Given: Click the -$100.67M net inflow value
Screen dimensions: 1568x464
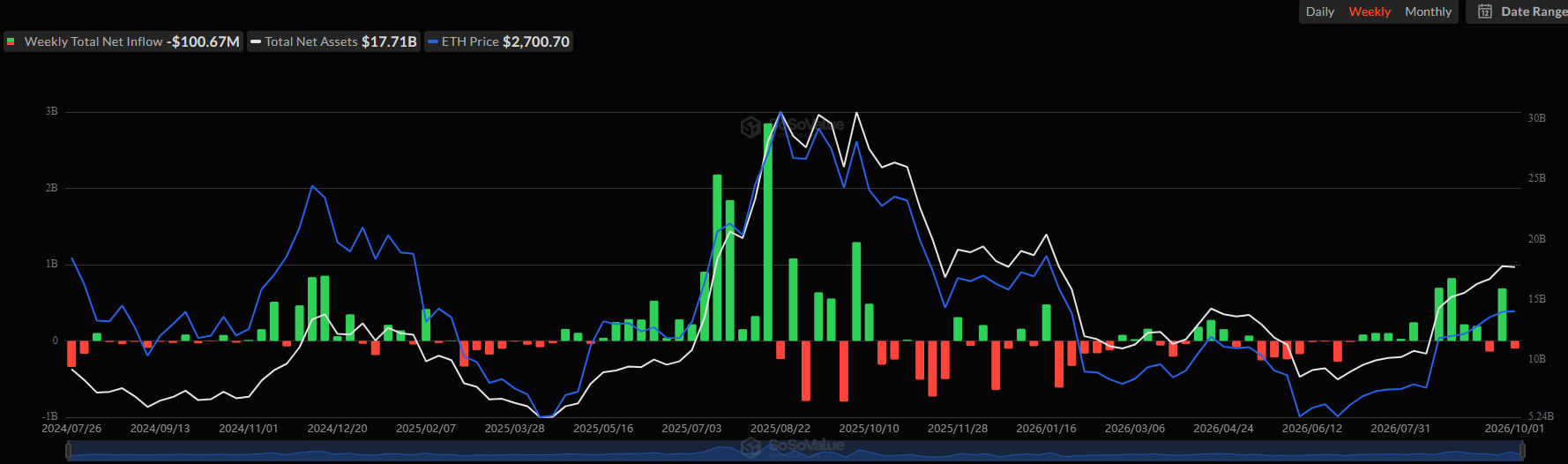Looking at the screenshot, I should (x=203, y=41).
